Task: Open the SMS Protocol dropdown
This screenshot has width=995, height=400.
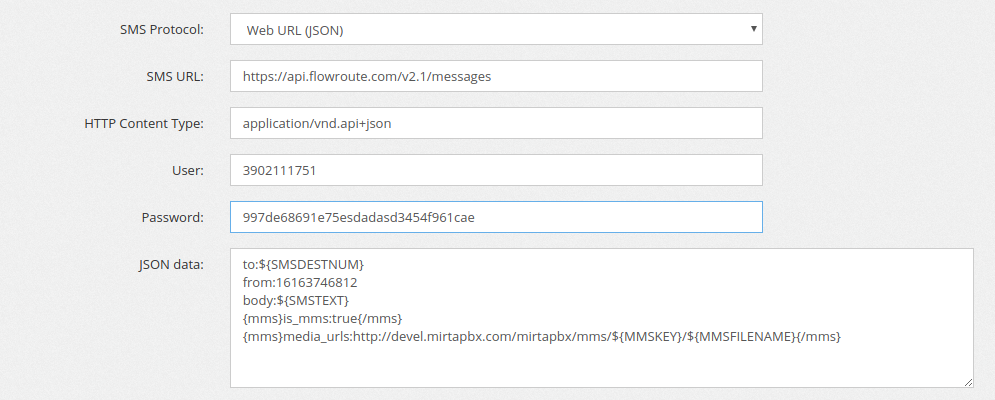Action: [495, 29]
